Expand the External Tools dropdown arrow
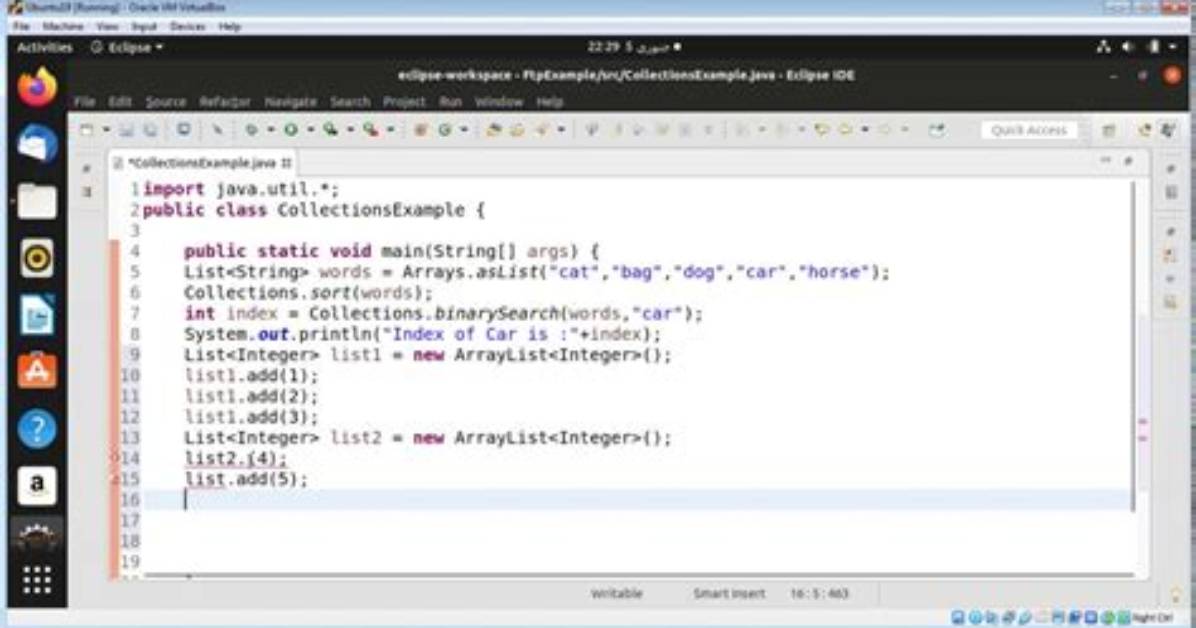 (x=390, y=130)
